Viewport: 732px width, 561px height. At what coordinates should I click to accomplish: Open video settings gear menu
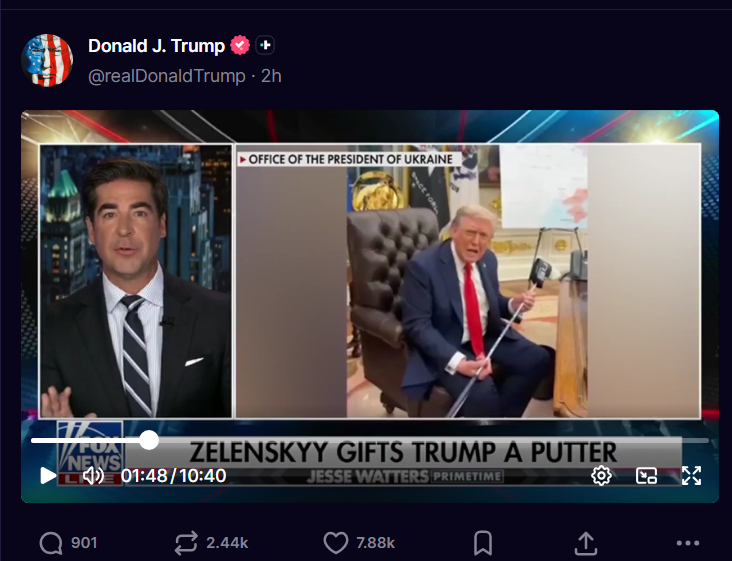[601, 476]
